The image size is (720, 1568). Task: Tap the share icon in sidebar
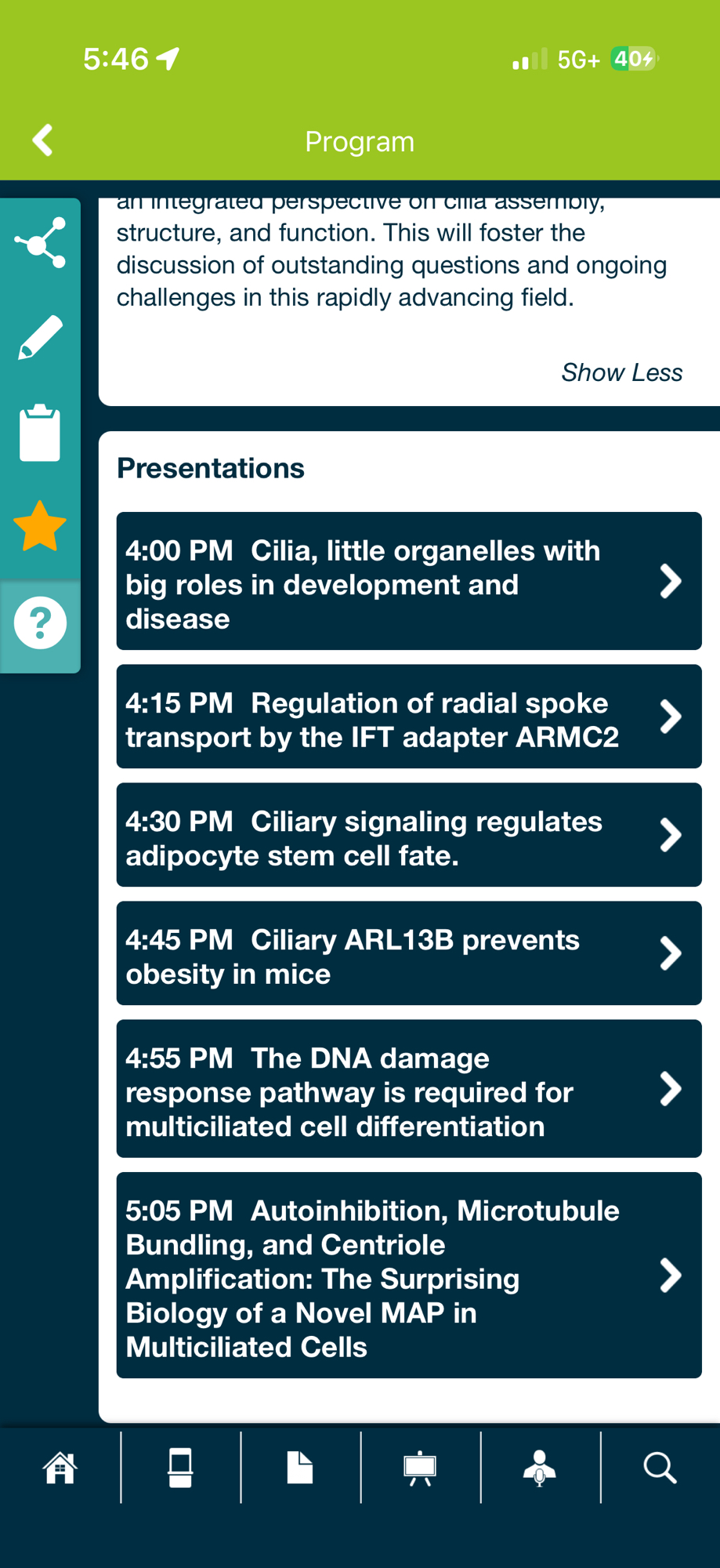point(40,243)
